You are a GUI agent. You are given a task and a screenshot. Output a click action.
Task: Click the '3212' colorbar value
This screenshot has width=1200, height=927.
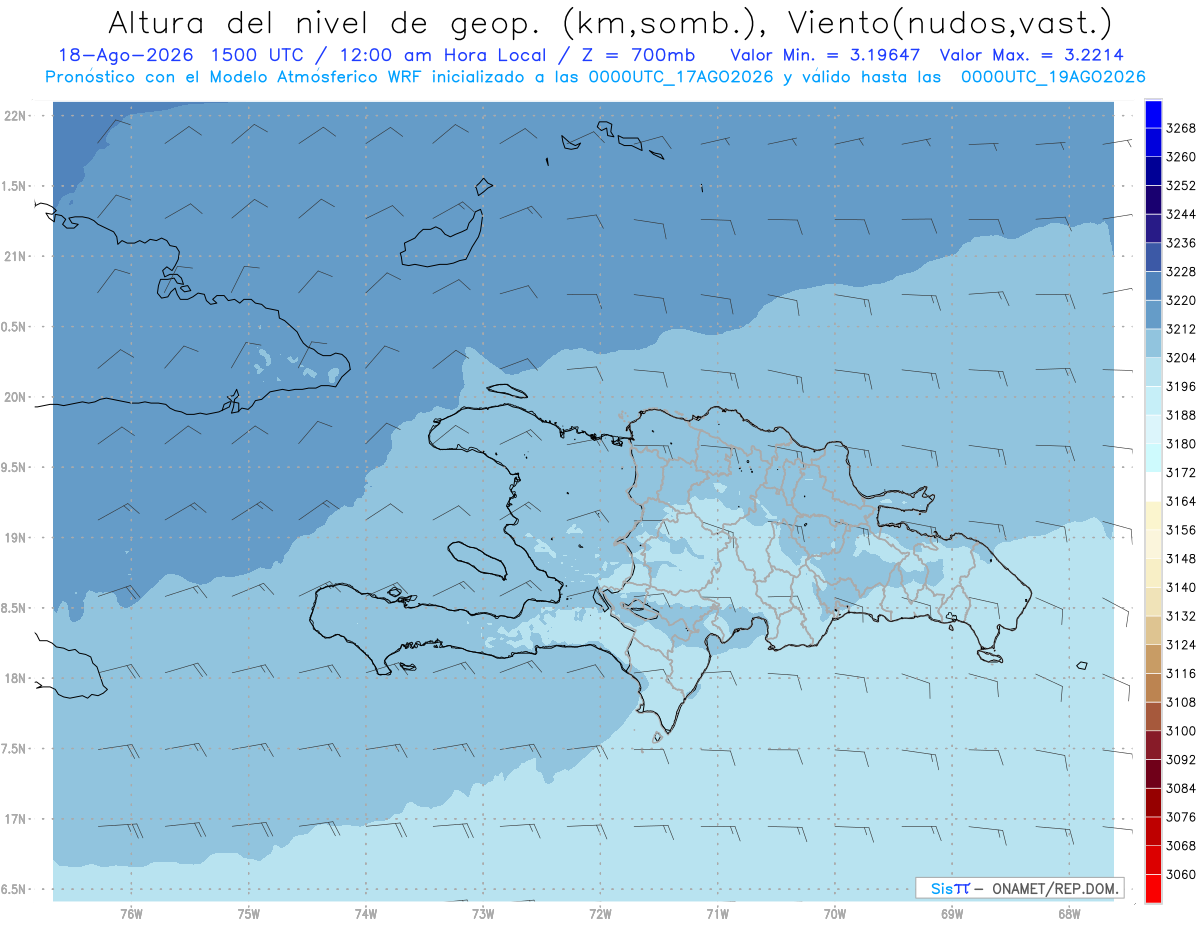(x=1181, y=329)
